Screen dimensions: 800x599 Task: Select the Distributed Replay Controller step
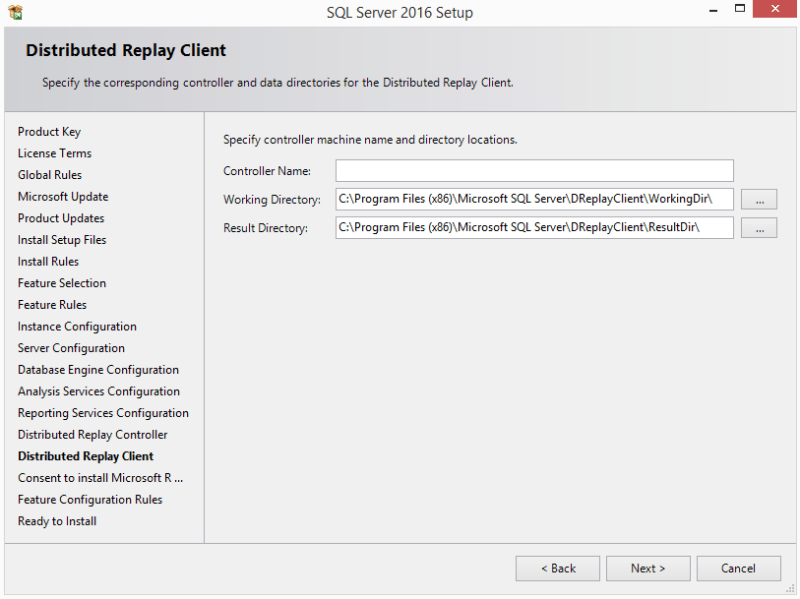point(92,435)
